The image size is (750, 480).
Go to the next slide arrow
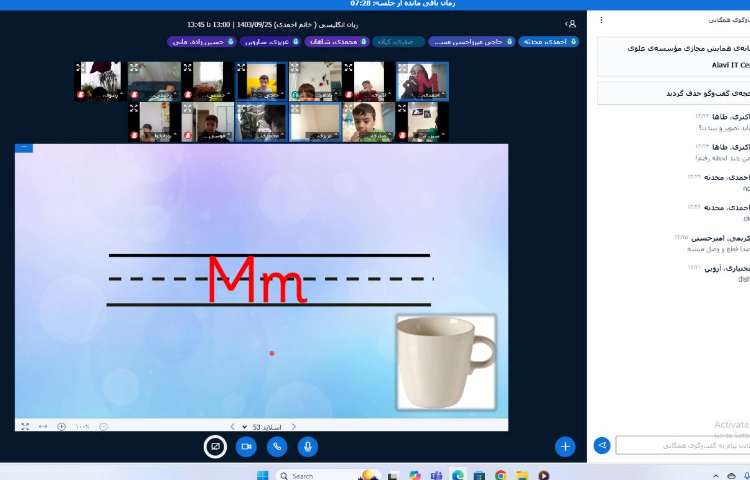point(294,426)
